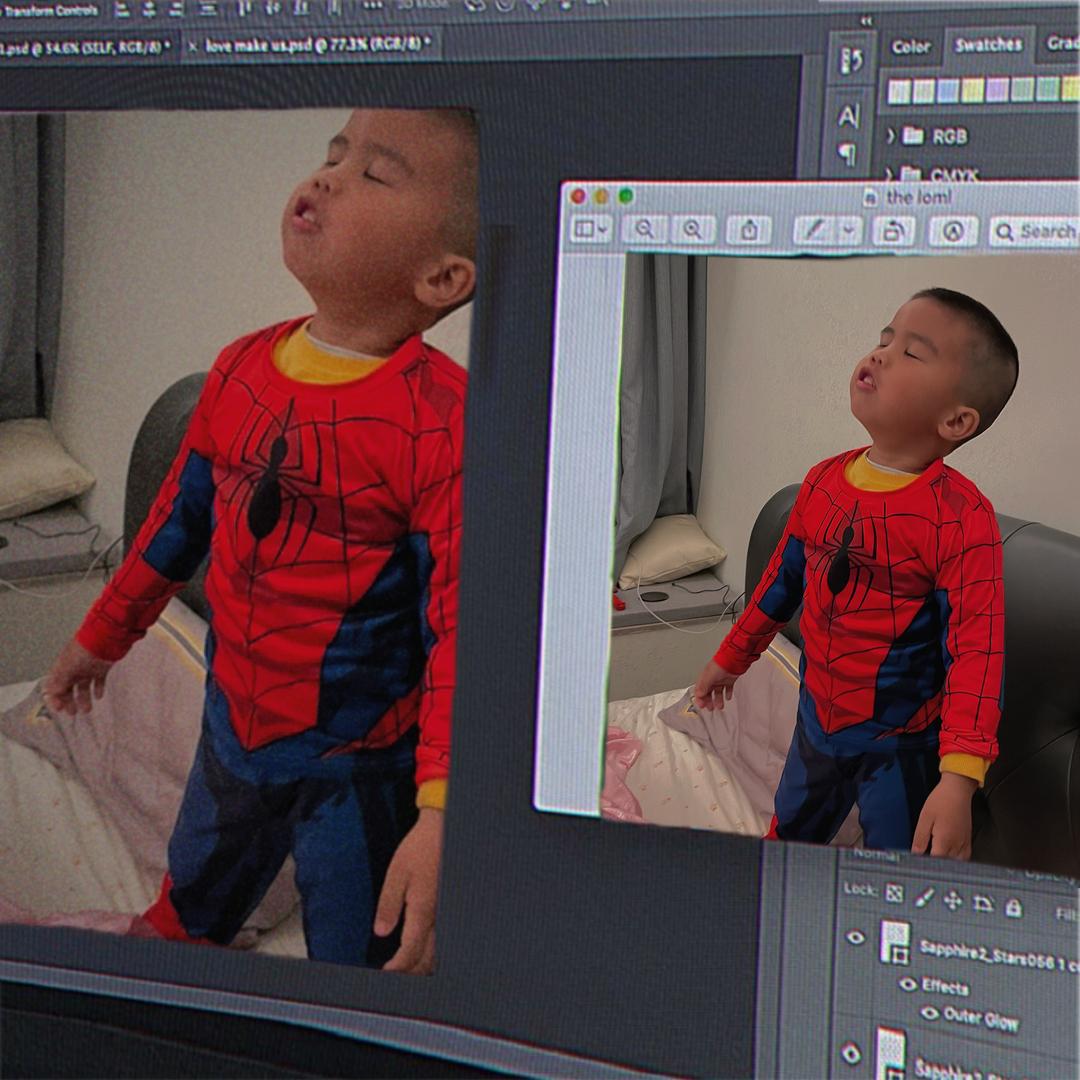Enable the lock all padlock for layer
Screen dimensions: 1080x1080
point(1013,907)
